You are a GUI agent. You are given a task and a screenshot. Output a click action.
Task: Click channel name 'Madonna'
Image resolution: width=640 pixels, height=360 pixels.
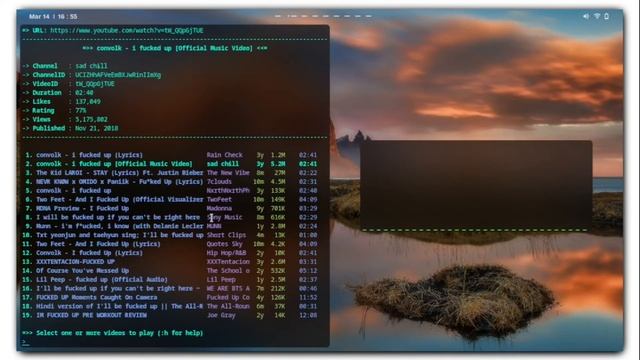(219, 209)
